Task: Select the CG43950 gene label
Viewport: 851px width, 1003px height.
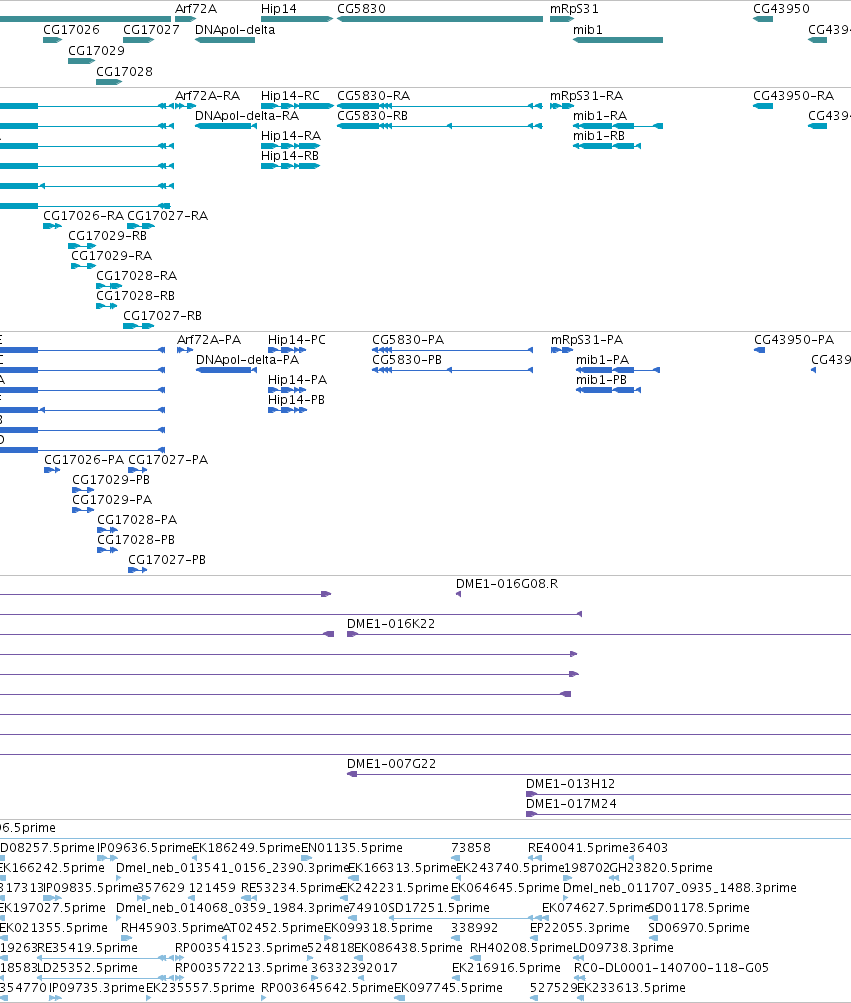Action: [x=781, y=9]
